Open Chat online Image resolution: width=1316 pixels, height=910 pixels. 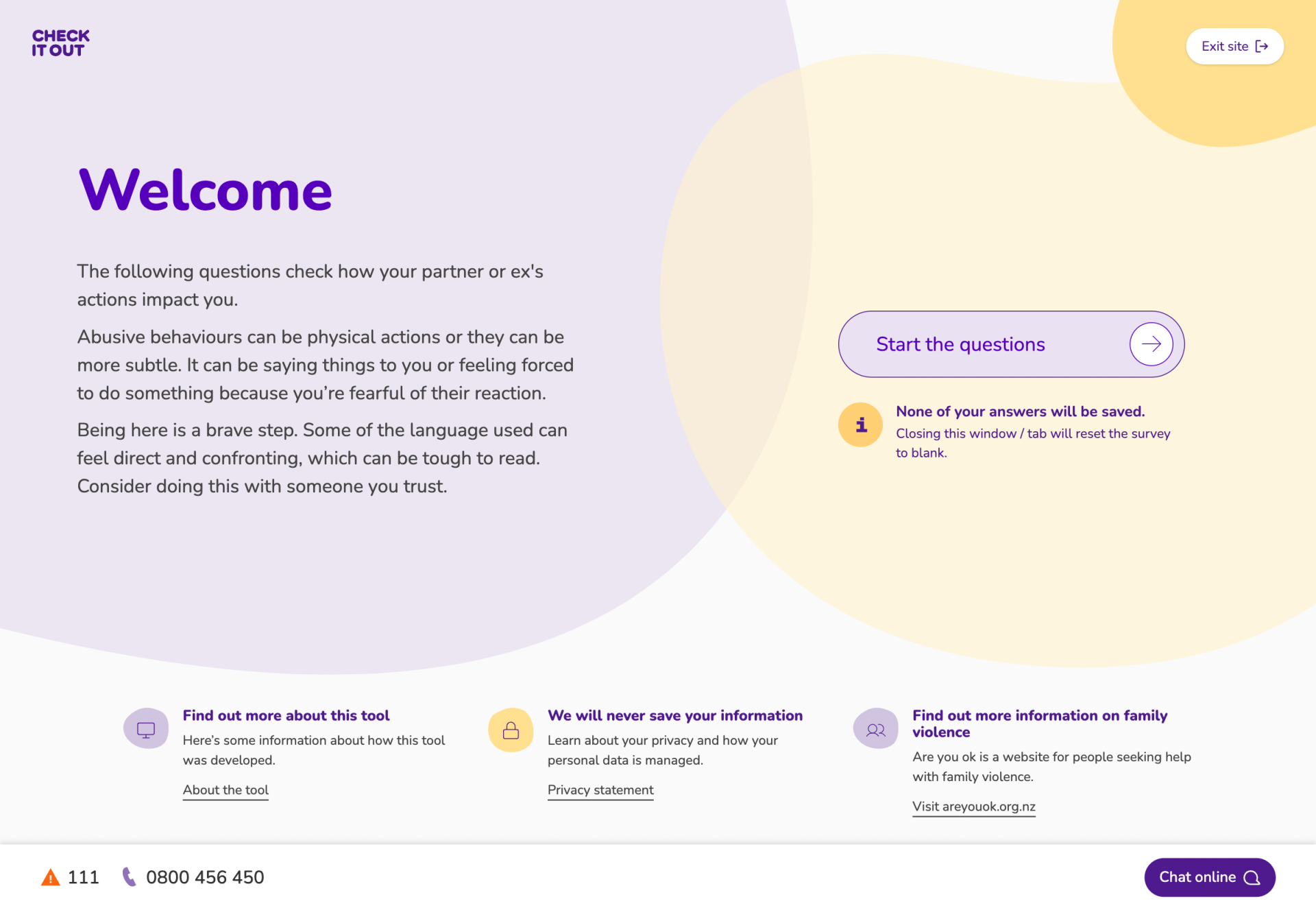pyautogui.click(x=1209, y=877)
